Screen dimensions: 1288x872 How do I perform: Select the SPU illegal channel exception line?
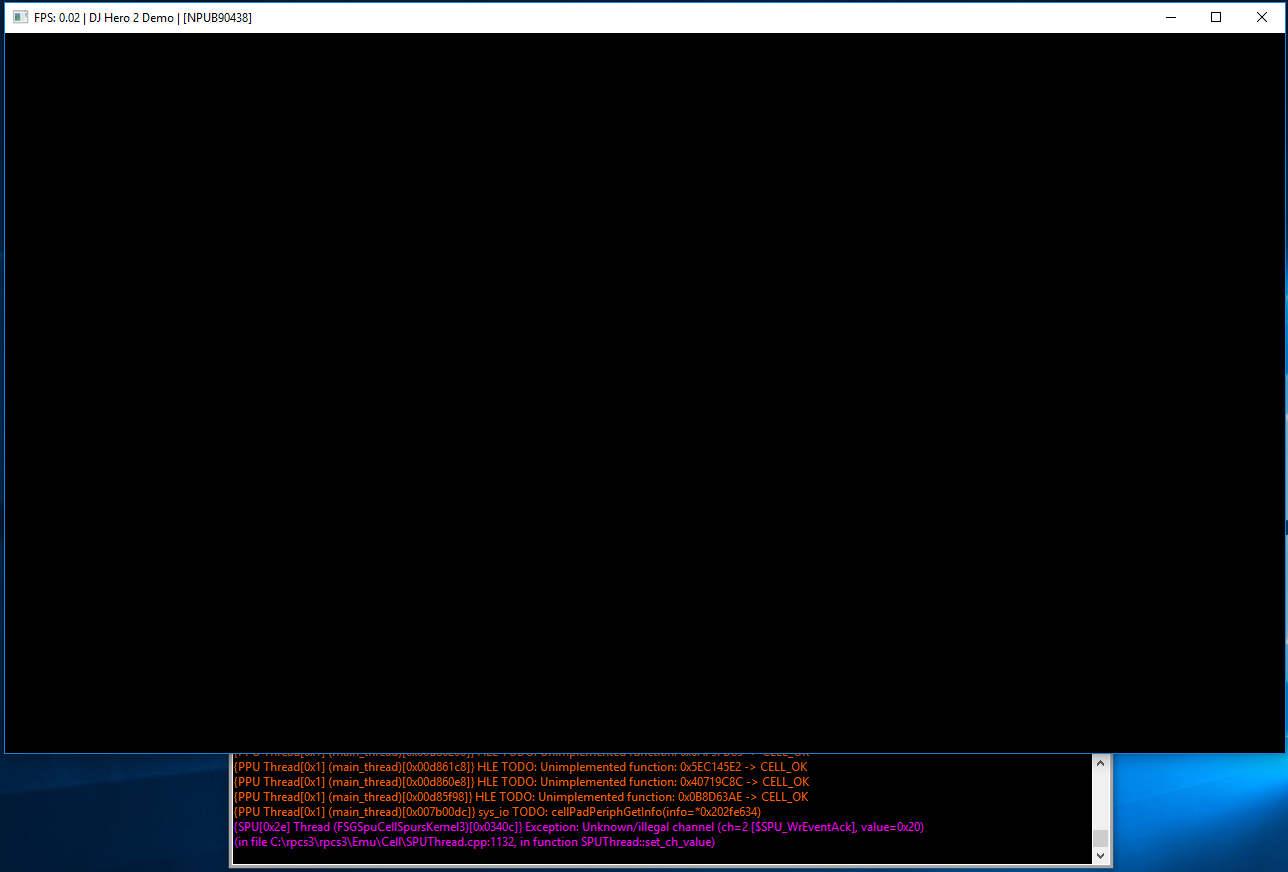pos(578,827)
